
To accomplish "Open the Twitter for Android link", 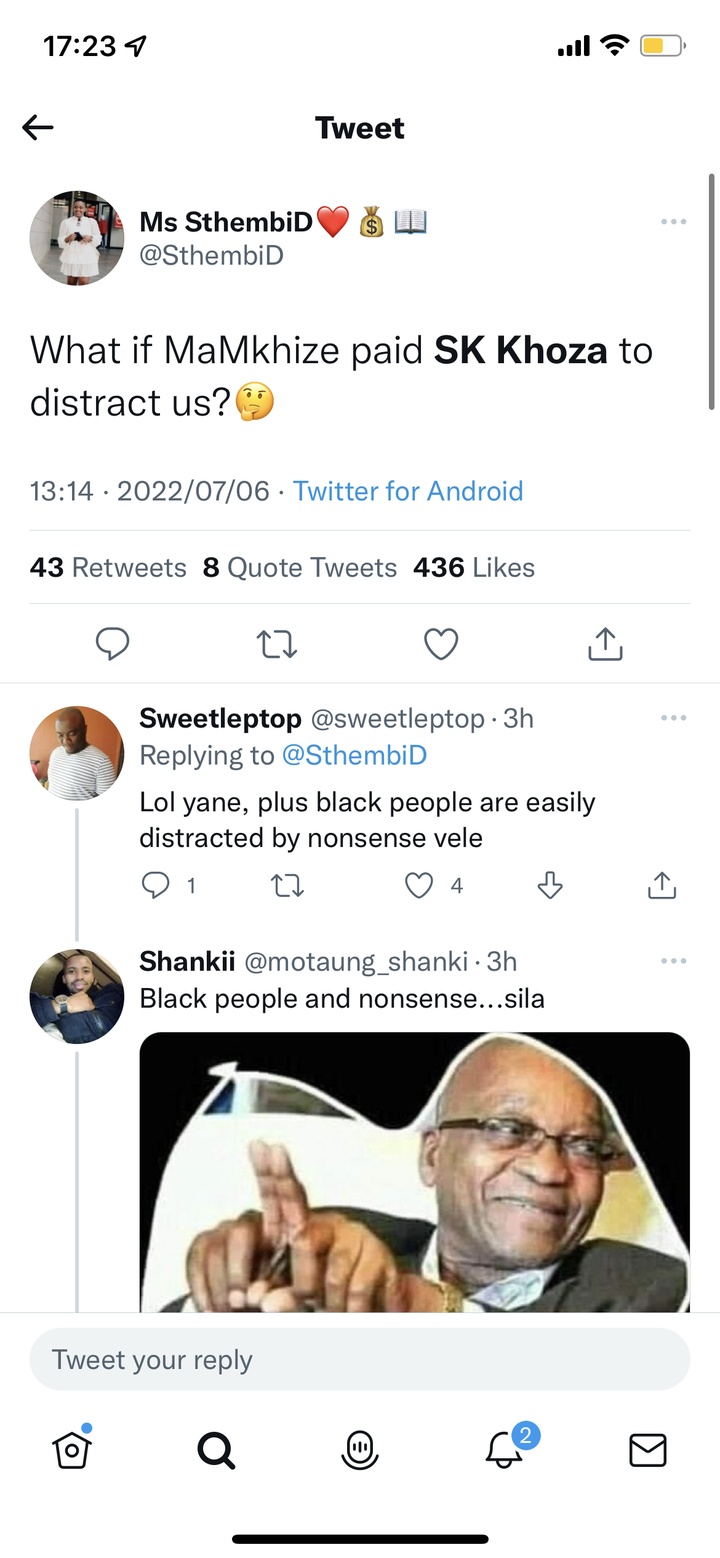I will click(408, 491).
